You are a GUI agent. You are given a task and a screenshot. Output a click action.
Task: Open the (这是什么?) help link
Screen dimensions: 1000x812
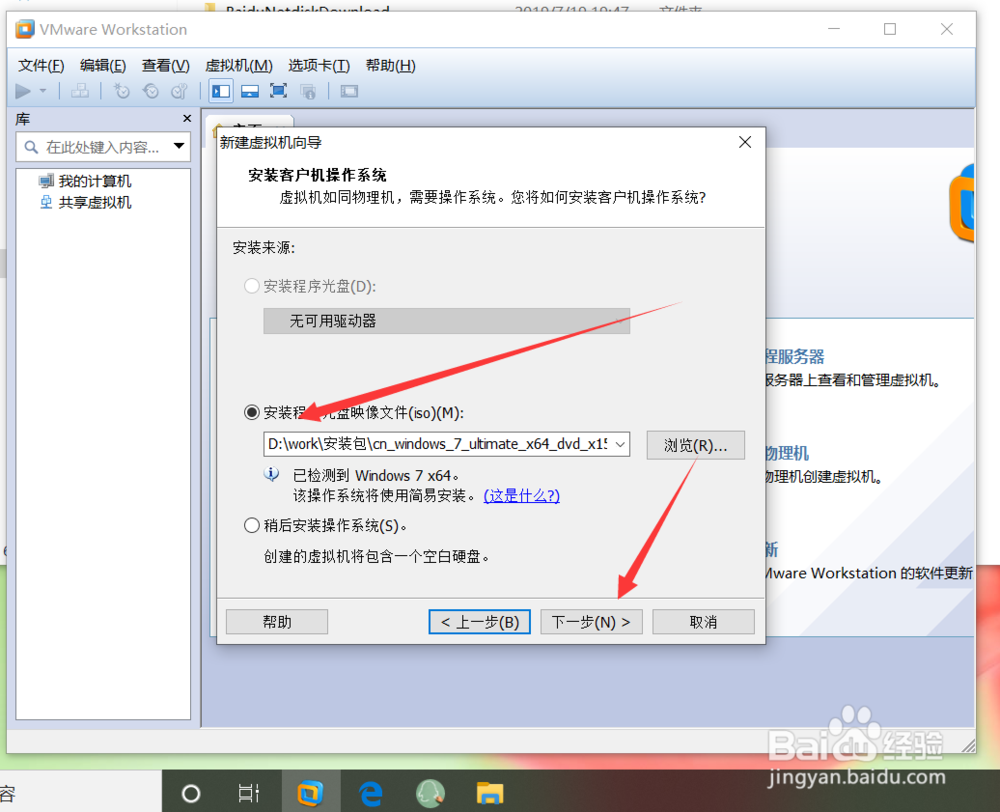[x=521, y=494]
